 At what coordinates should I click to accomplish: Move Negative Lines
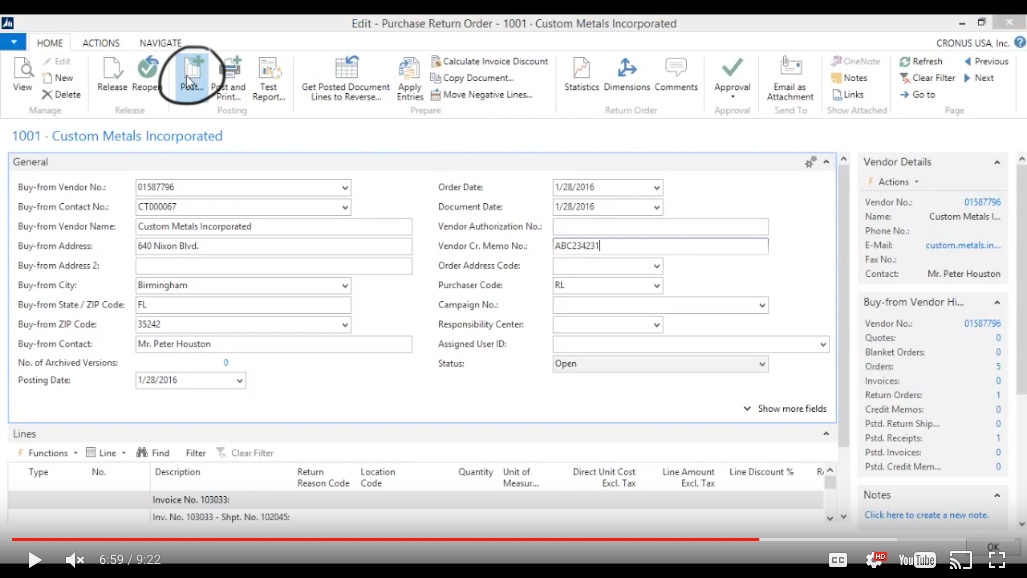pyautogui.click(x=481, y=94)
